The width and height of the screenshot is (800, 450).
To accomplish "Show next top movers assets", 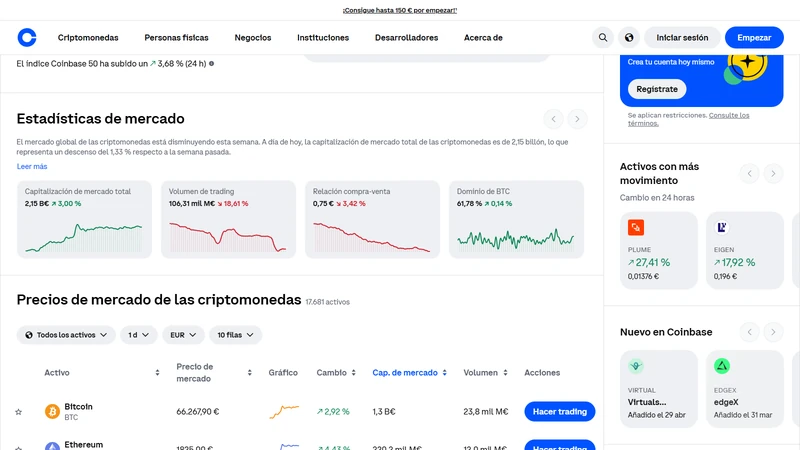I will (x=773, y=173).
